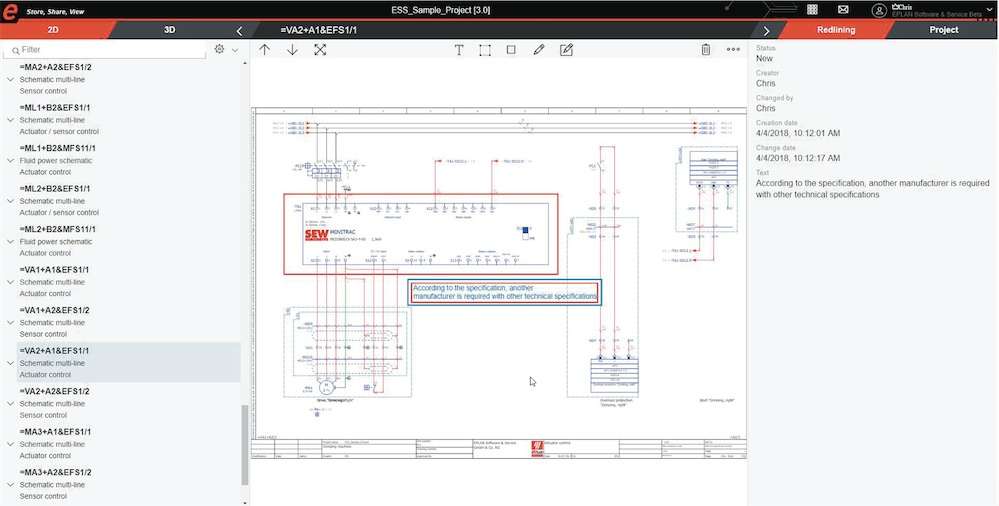Click the edit note icon
Image resolution: width=999 pixels, height=506 pixels.
point(566,49)
